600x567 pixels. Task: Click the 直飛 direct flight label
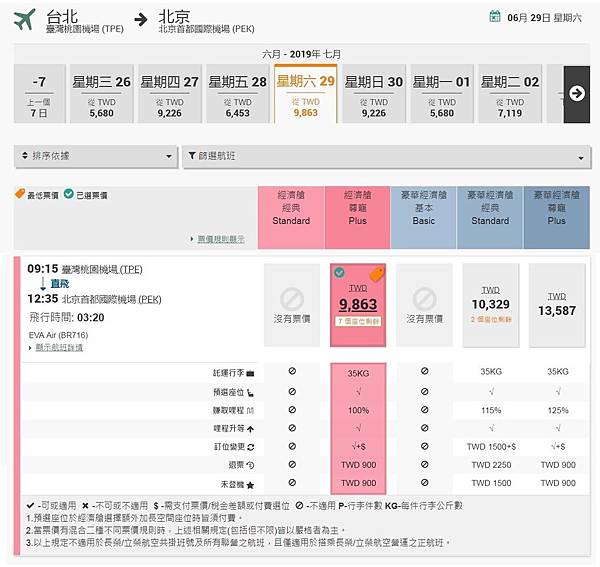point(60,284)
